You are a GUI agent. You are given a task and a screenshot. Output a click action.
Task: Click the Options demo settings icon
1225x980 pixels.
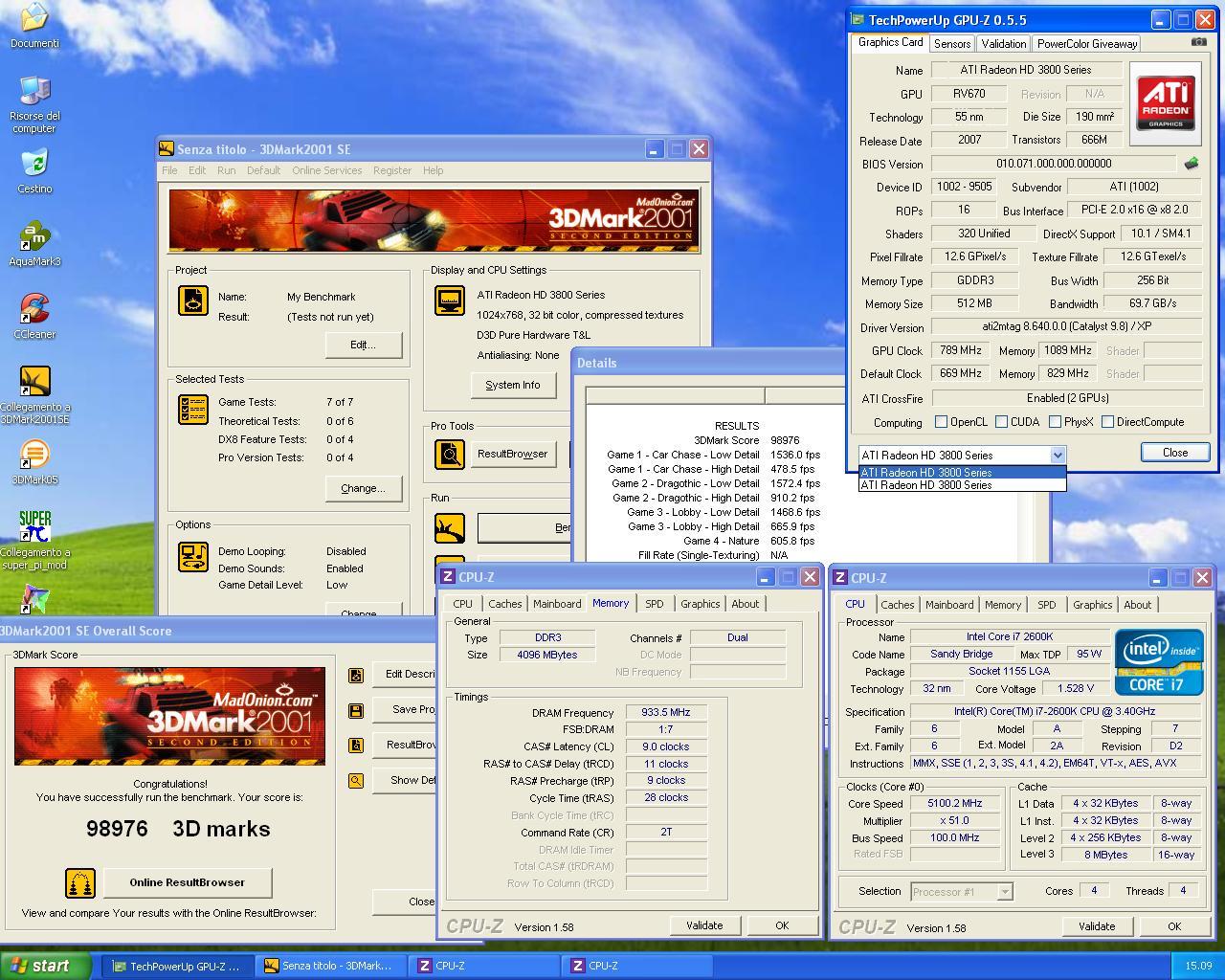pos(193,556)
